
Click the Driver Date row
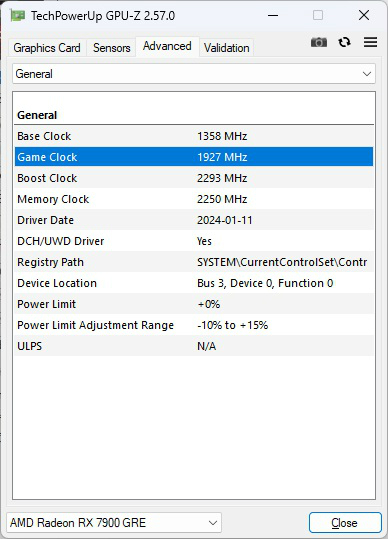[x=194, y=220]
